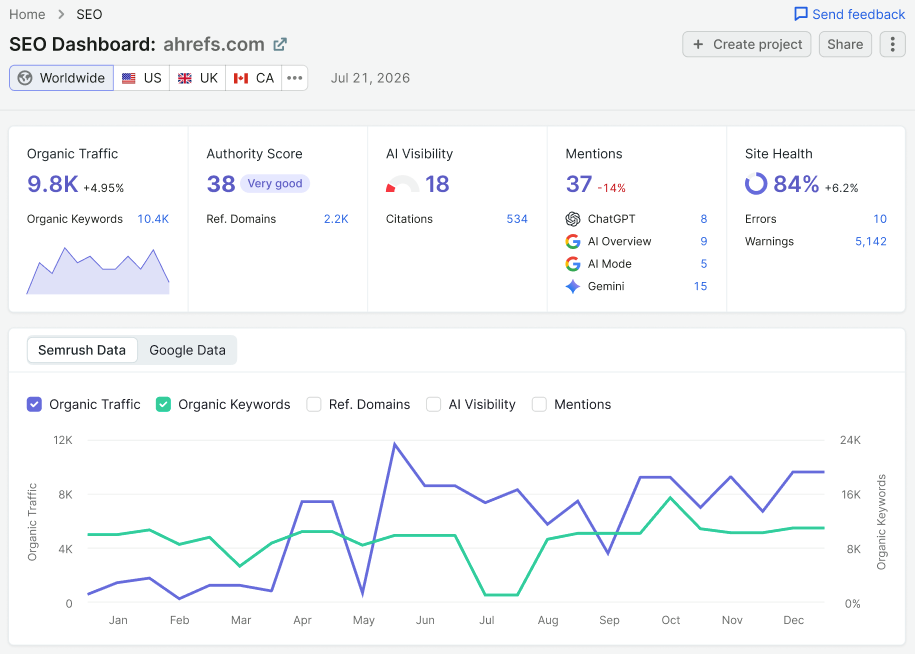Screen dimensions: 915x654
Task: Open AI Mode mentions count 5
Action: (704, 264)
